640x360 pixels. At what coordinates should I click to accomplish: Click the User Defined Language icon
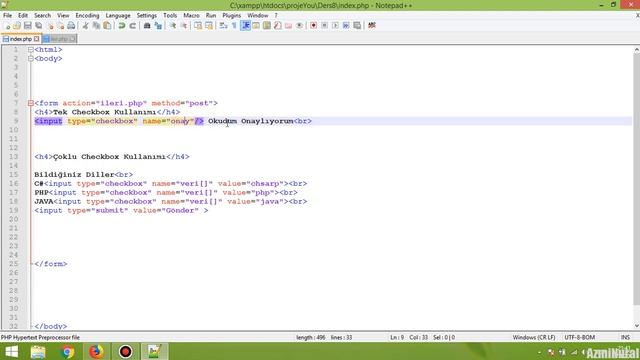256,26
